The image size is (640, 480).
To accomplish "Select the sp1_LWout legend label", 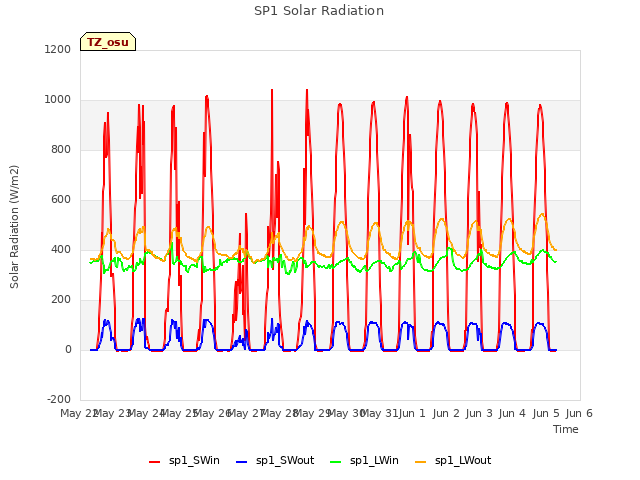I will pyautogui.click(x=463, y=461).
